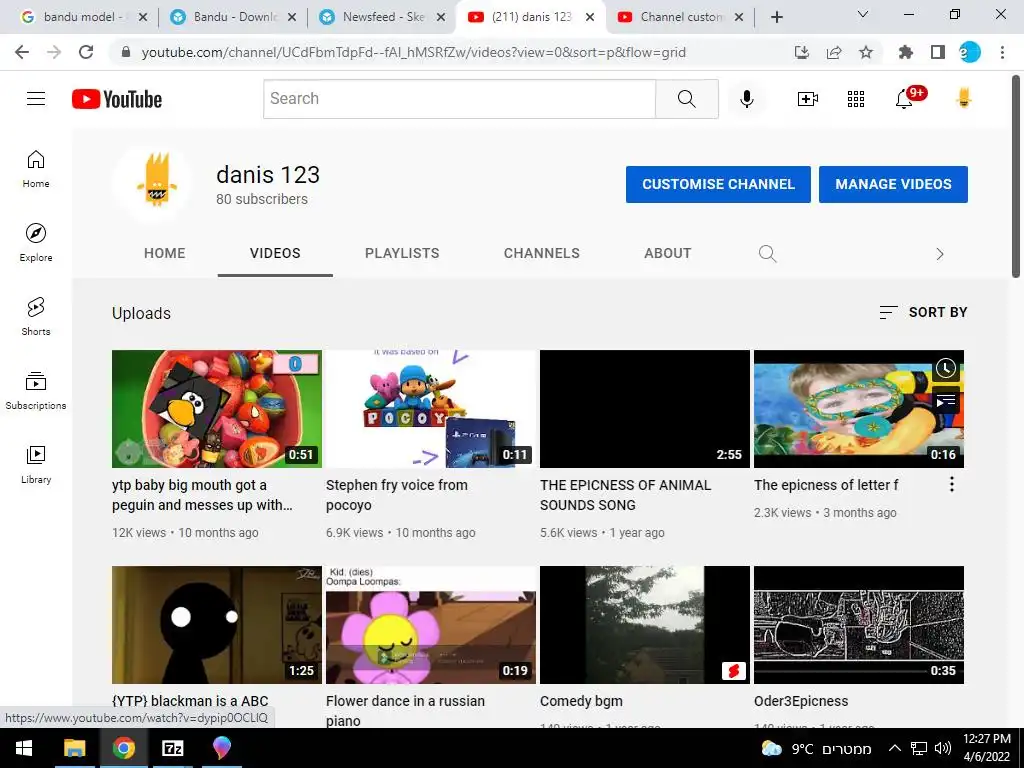Open Subscriptions in the sidebar

point(36,391)
